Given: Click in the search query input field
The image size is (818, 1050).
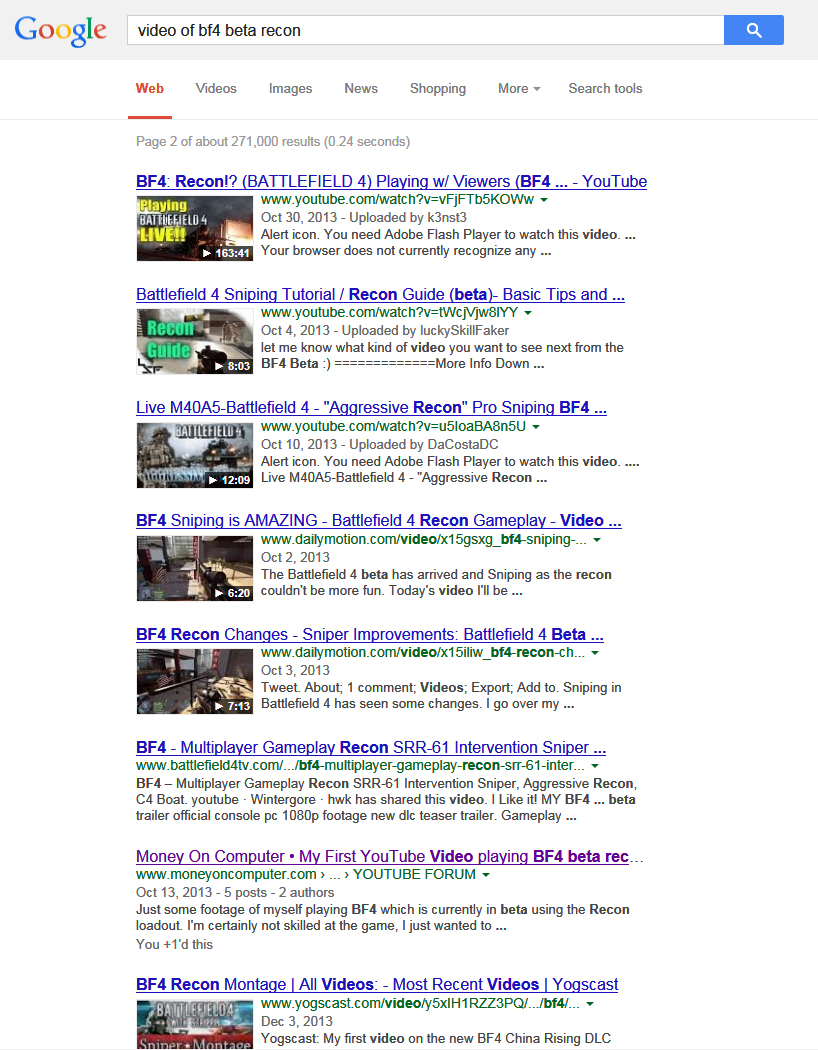Looking at the screenshot, I should point(426,30).
